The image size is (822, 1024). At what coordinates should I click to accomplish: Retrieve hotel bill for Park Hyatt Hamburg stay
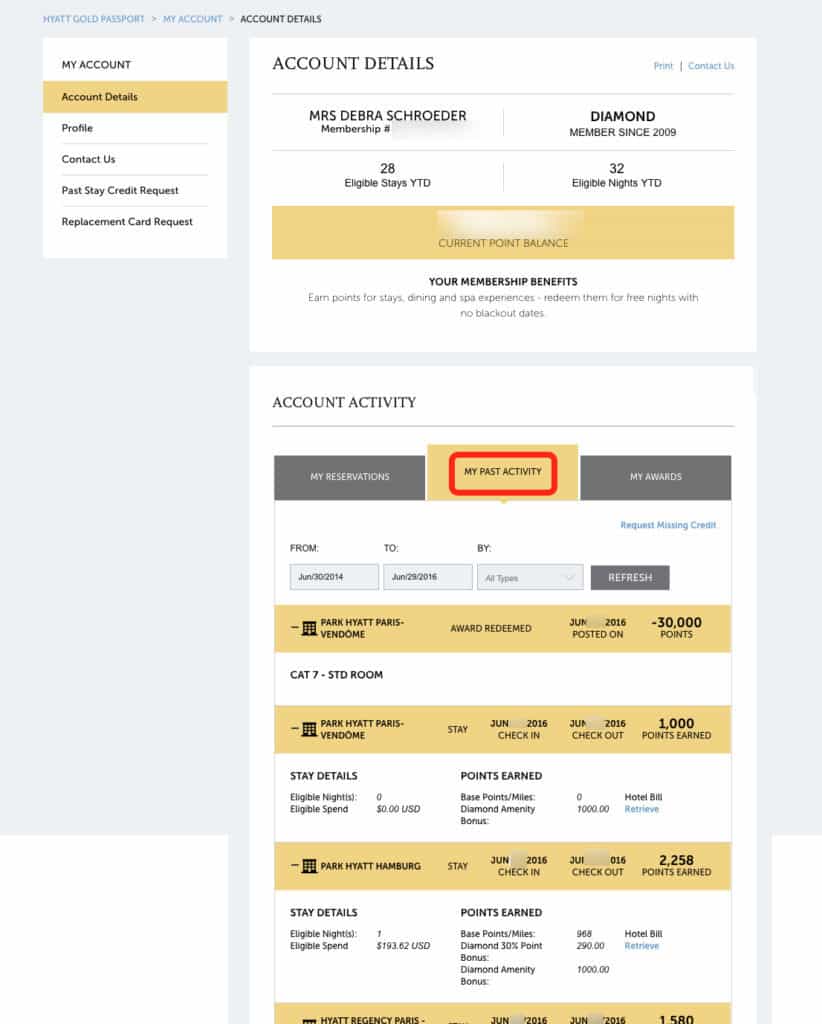(642, 946)
